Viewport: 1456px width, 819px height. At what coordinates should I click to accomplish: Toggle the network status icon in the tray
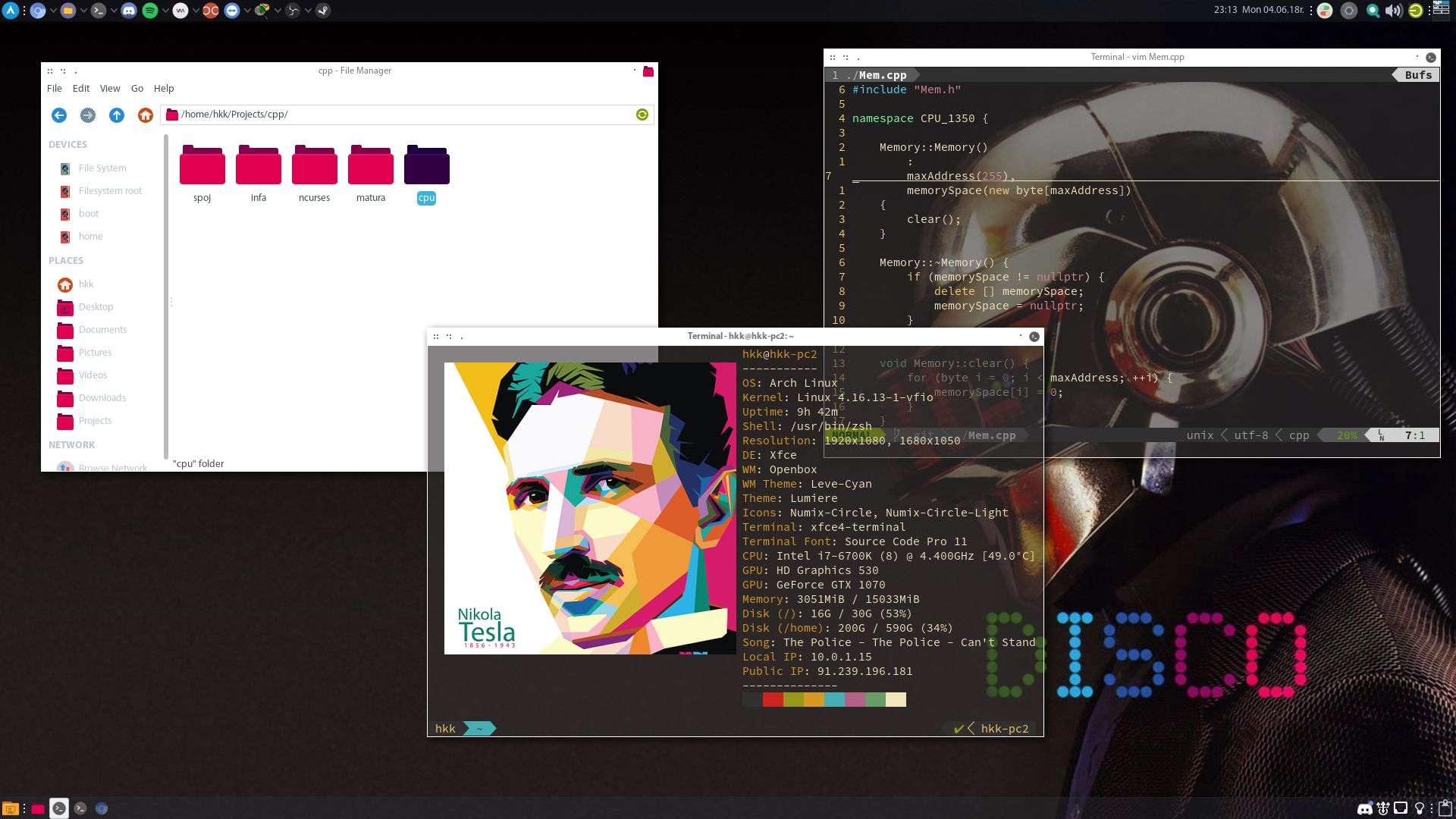tap(1400, 808)
